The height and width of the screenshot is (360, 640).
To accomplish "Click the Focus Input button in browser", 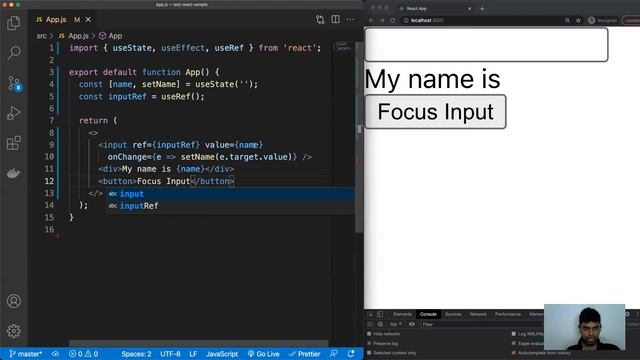I will click(435, 112).
